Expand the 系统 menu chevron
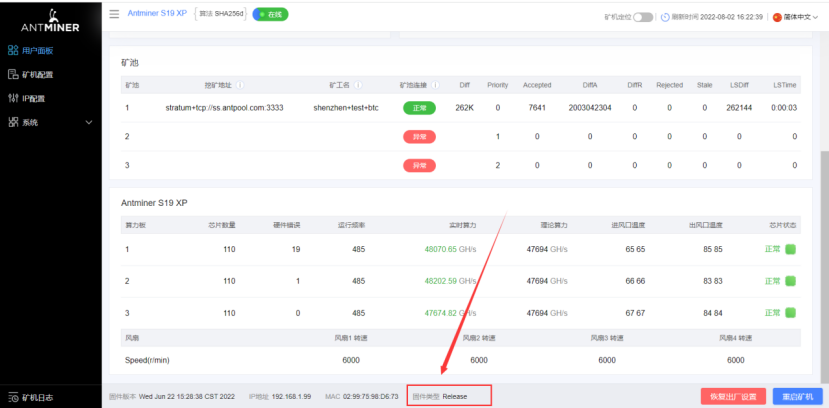The height and width of the screenshot is (408, 829). tap(89, 123)
